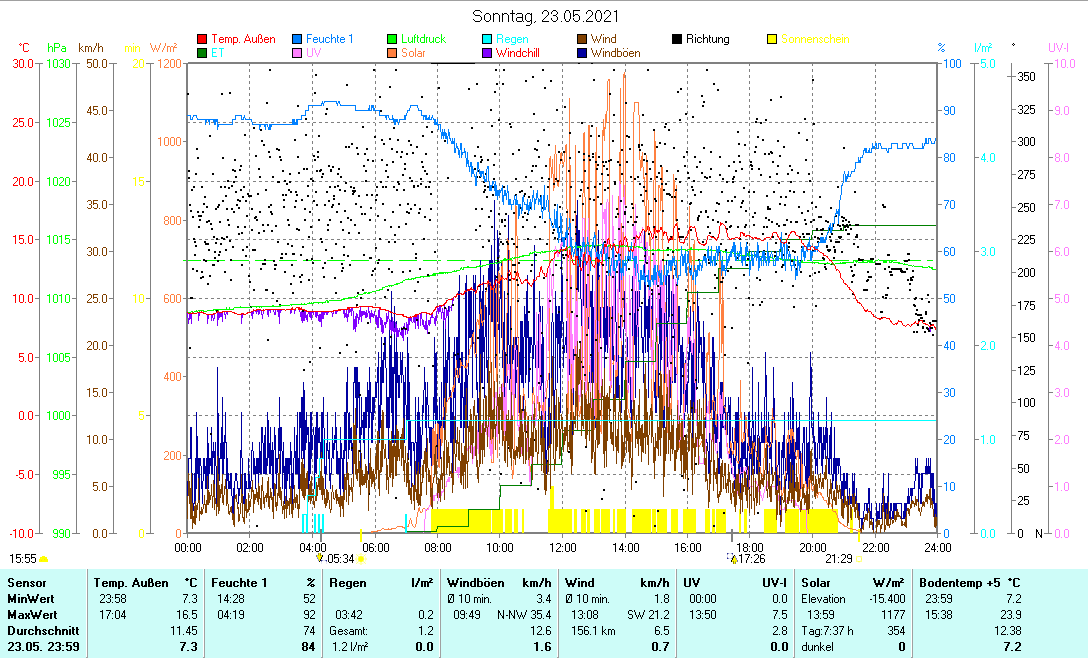
Task: Click the blue Feuchte 1 legend square
Action: click(x=298, y=40)
